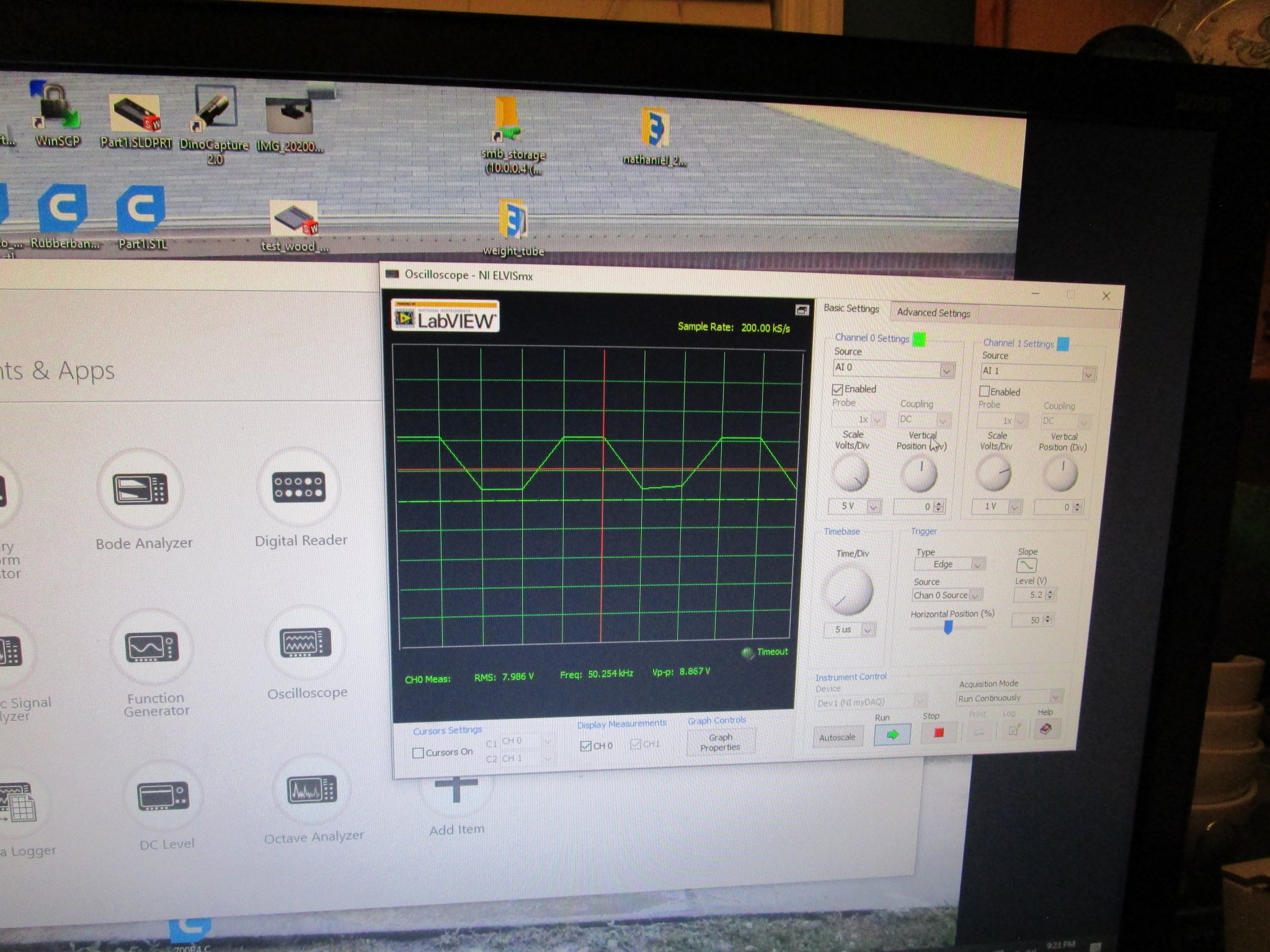Viewport: 1270px width, 952px height.
Task: Open DinoCapture 2.0 desktop shortcut
Action: tap(214, 124)
